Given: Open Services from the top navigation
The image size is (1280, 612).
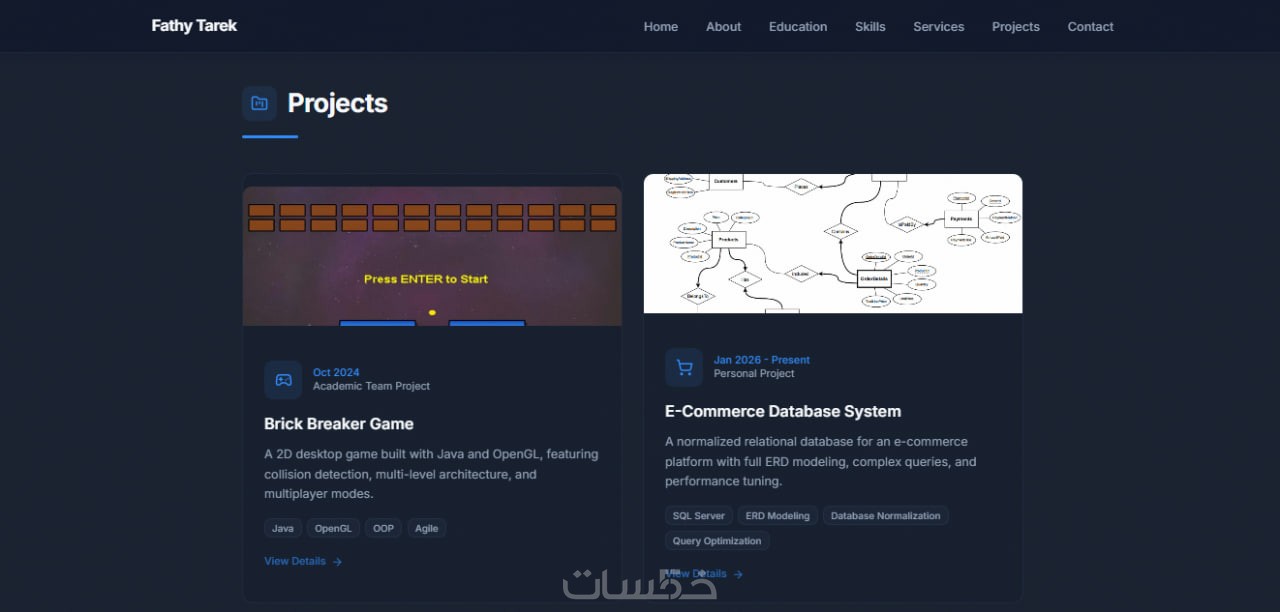Looking at the screenshot, I should tap(938, 27).
